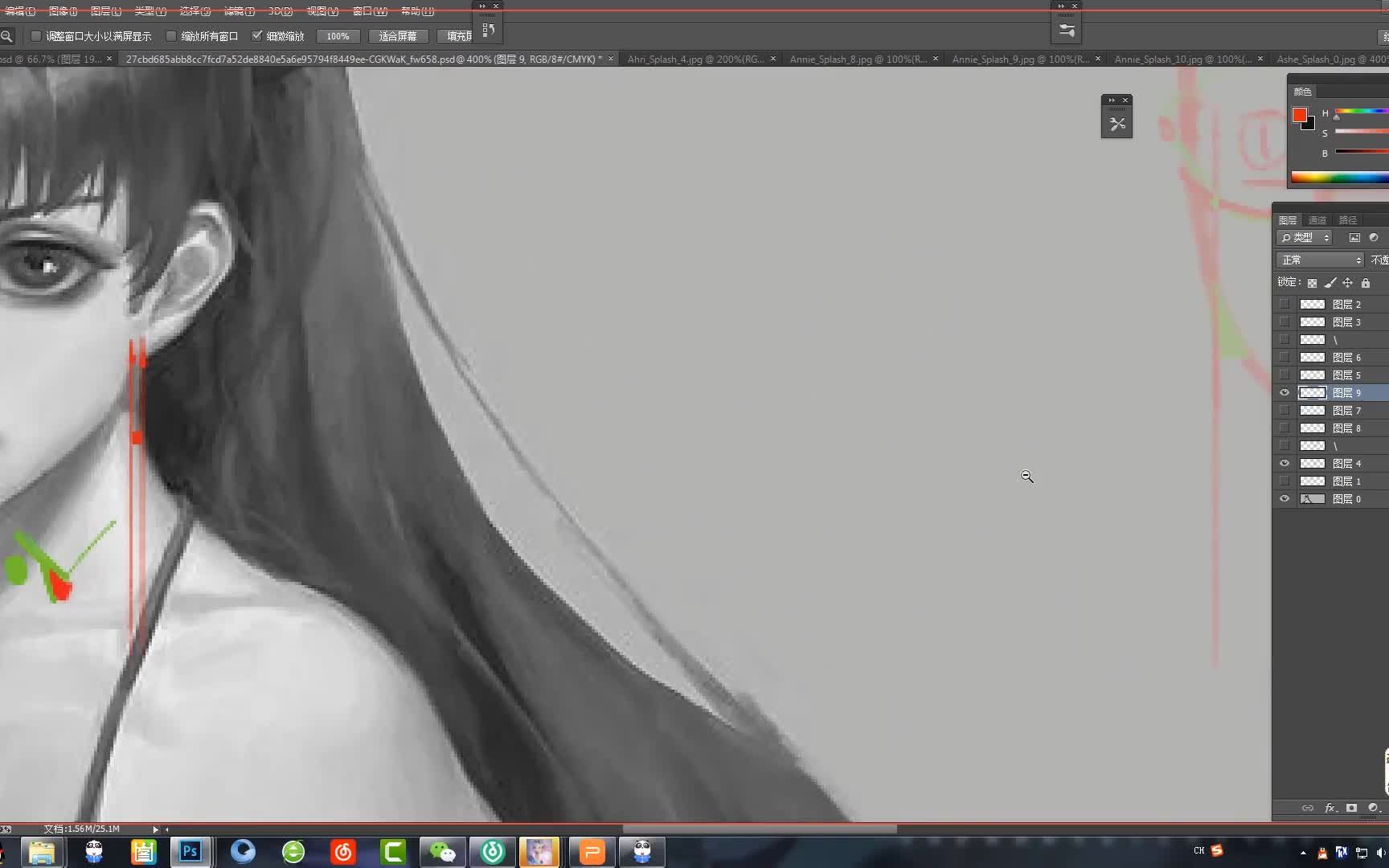The height and width of the screenshot is (868, 1389).
Task: Hide layer 图层 9
Action: [1284, 393]
